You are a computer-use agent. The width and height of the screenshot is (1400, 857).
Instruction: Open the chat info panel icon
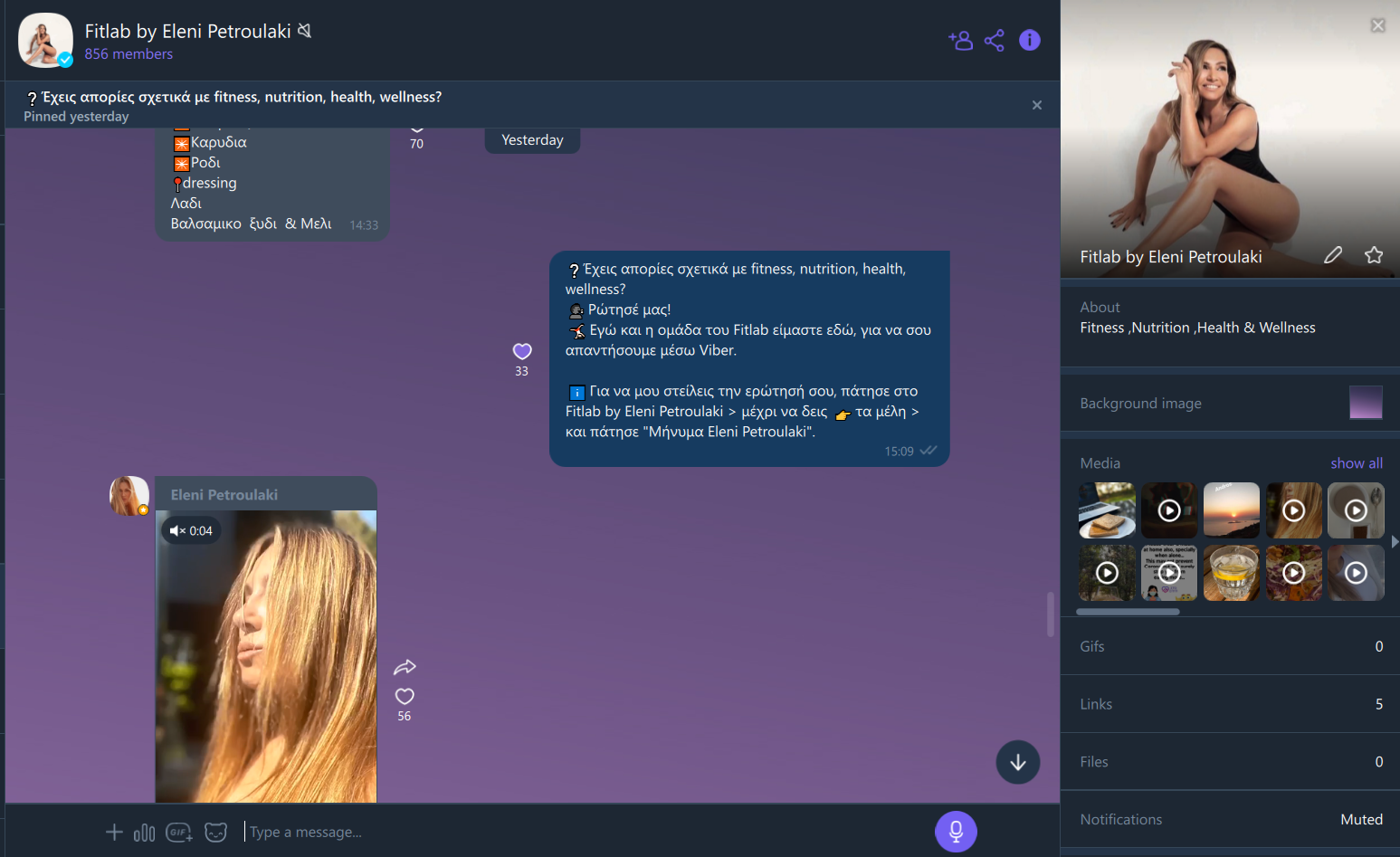coord(1029,41)
